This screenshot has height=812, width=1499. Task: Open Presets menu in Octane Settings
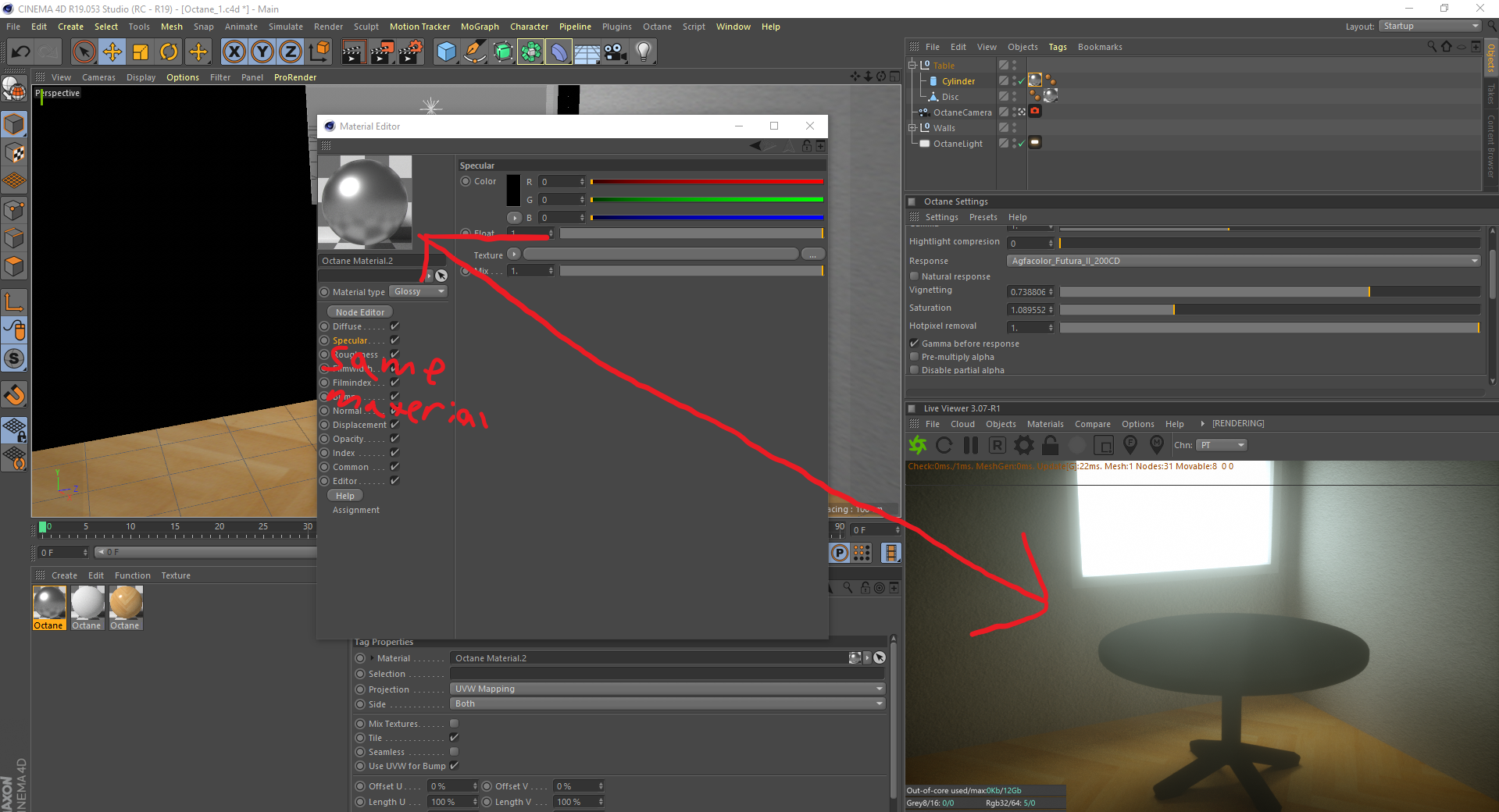click(x=983, y=217)
